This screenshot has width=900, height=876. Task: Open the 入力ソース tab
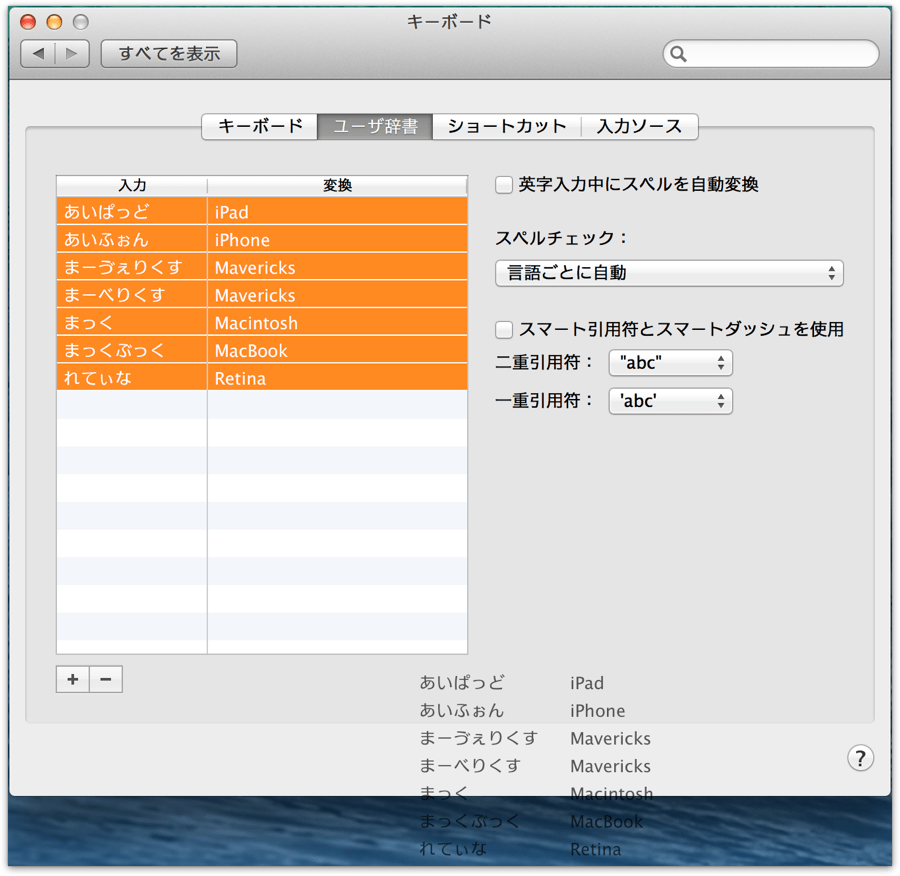[x=639, y=126]
